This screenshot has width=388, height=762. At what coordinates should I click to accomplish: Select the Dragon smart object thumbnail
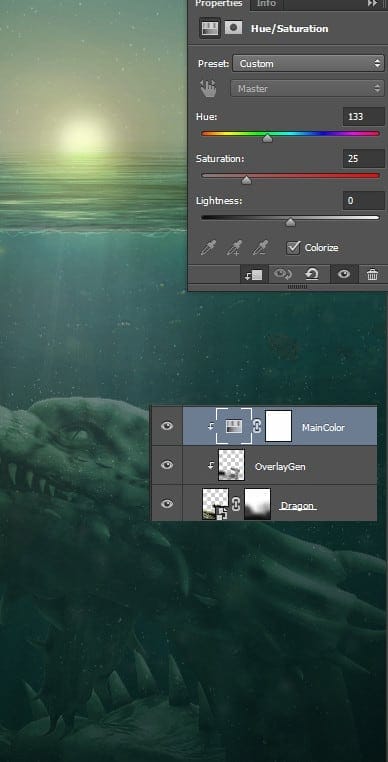pos(215,504)
